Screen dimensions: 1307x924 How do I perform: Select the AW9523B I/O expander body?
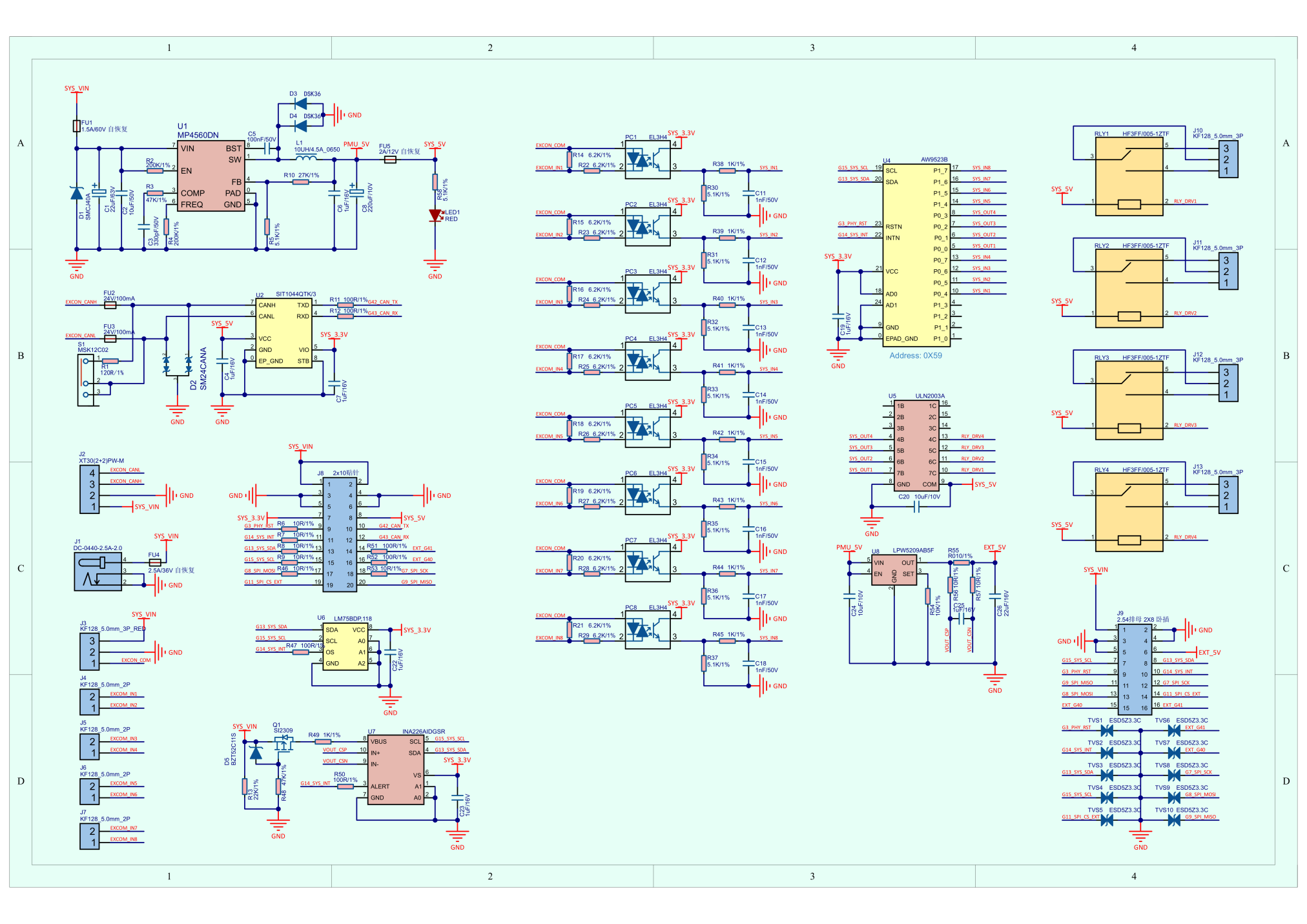pos(916,254)
